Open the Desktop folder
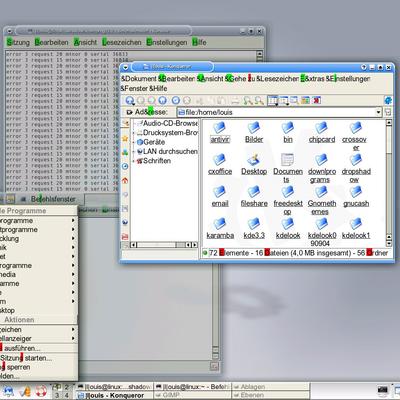 click(x=254, y=165)
